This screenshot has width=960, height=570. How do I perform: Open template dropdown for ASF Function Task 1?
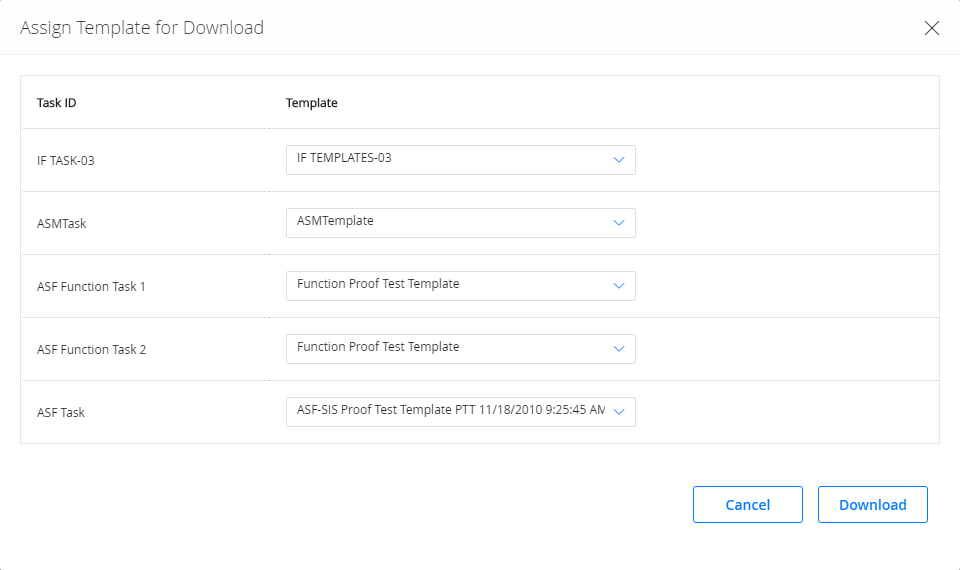tap(460, 286)
